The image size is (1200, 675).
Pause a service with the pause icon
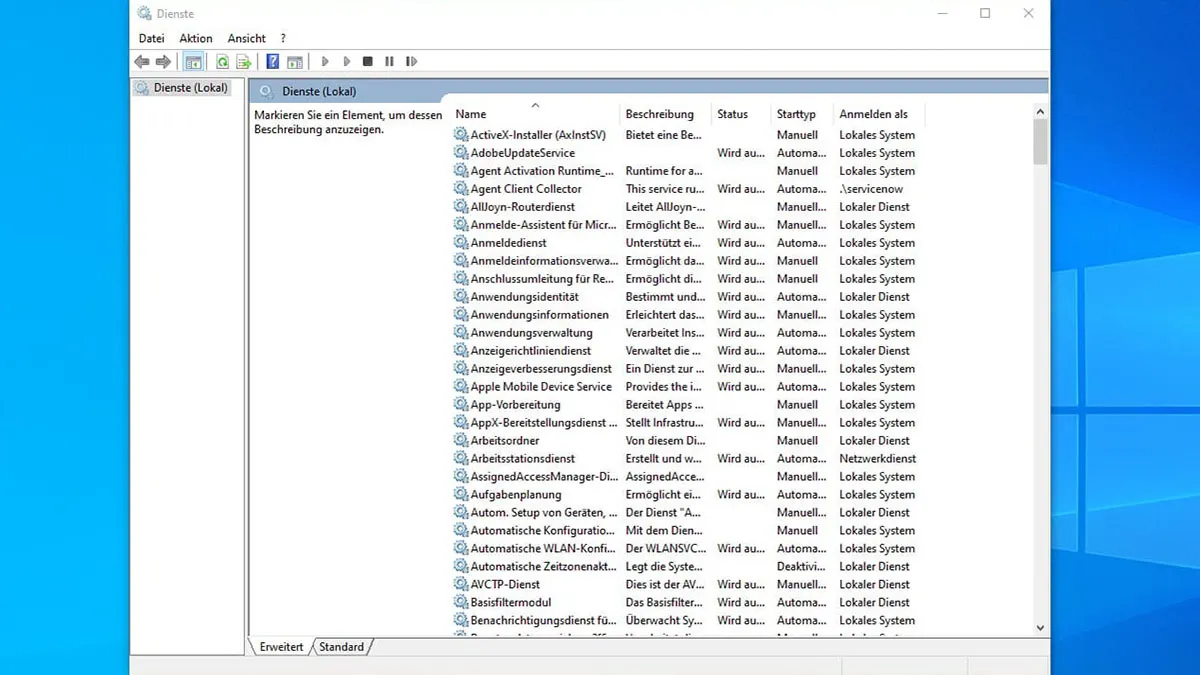point(388,61)
